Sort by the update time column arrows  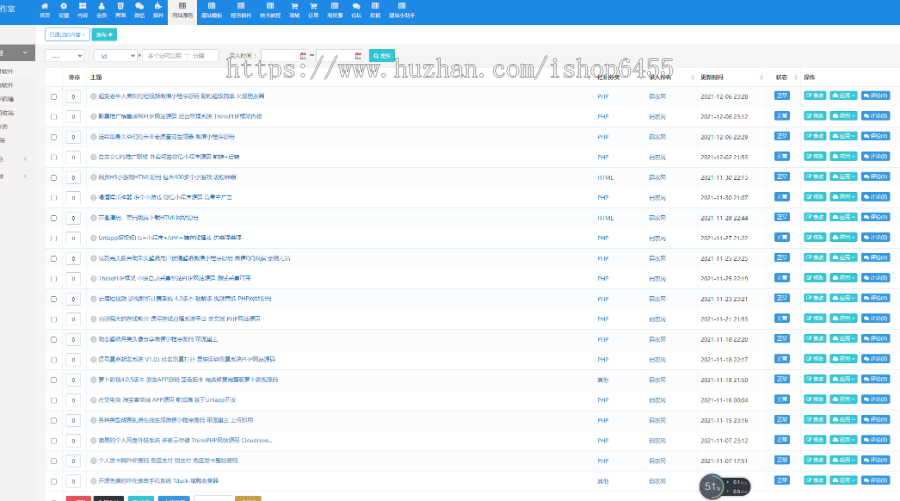point(761,77)
